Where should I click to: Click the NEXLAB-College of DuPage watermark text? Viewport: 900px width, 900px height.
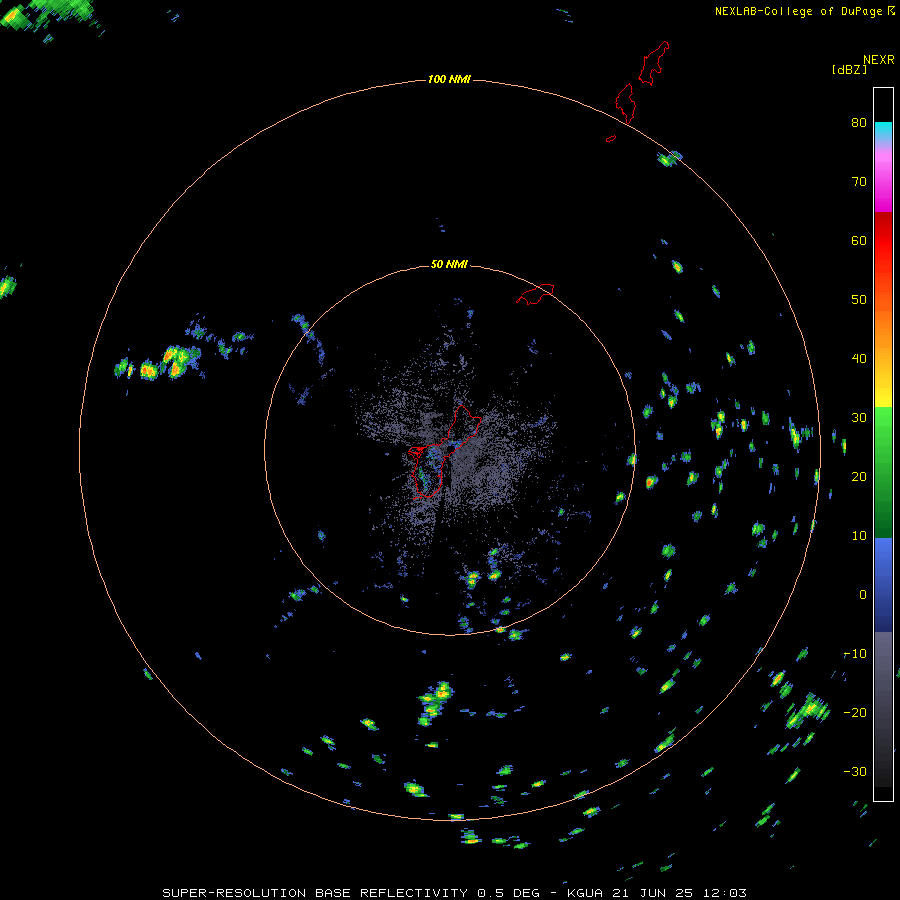[x=799, y=11]
